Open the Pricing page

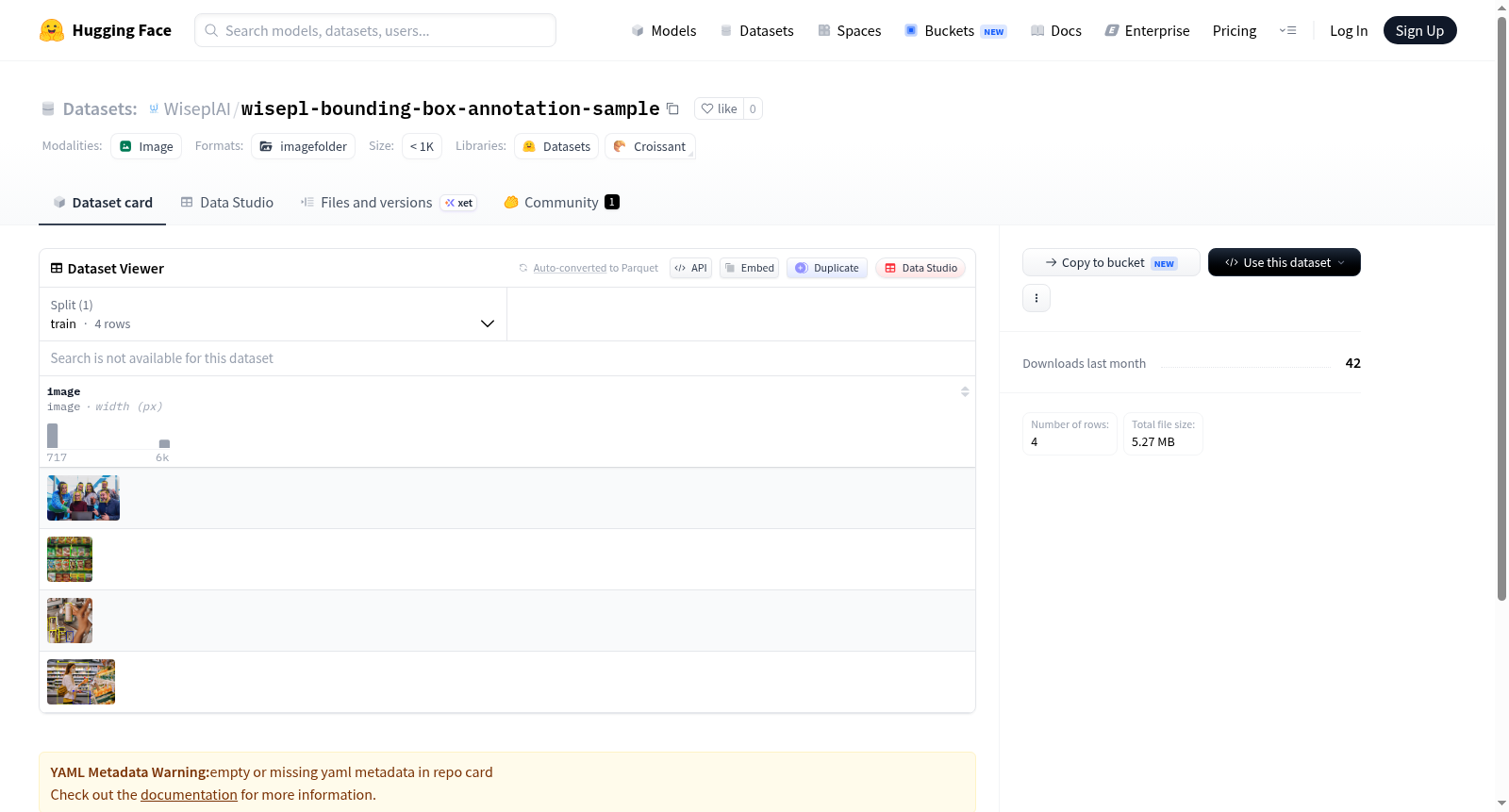click(1235, 30)
